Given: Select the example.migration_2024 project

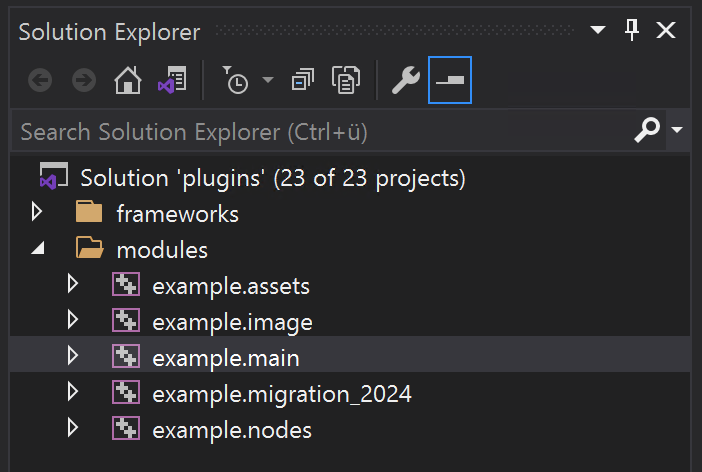Looking at the screenshot, I should coord(281,394).
